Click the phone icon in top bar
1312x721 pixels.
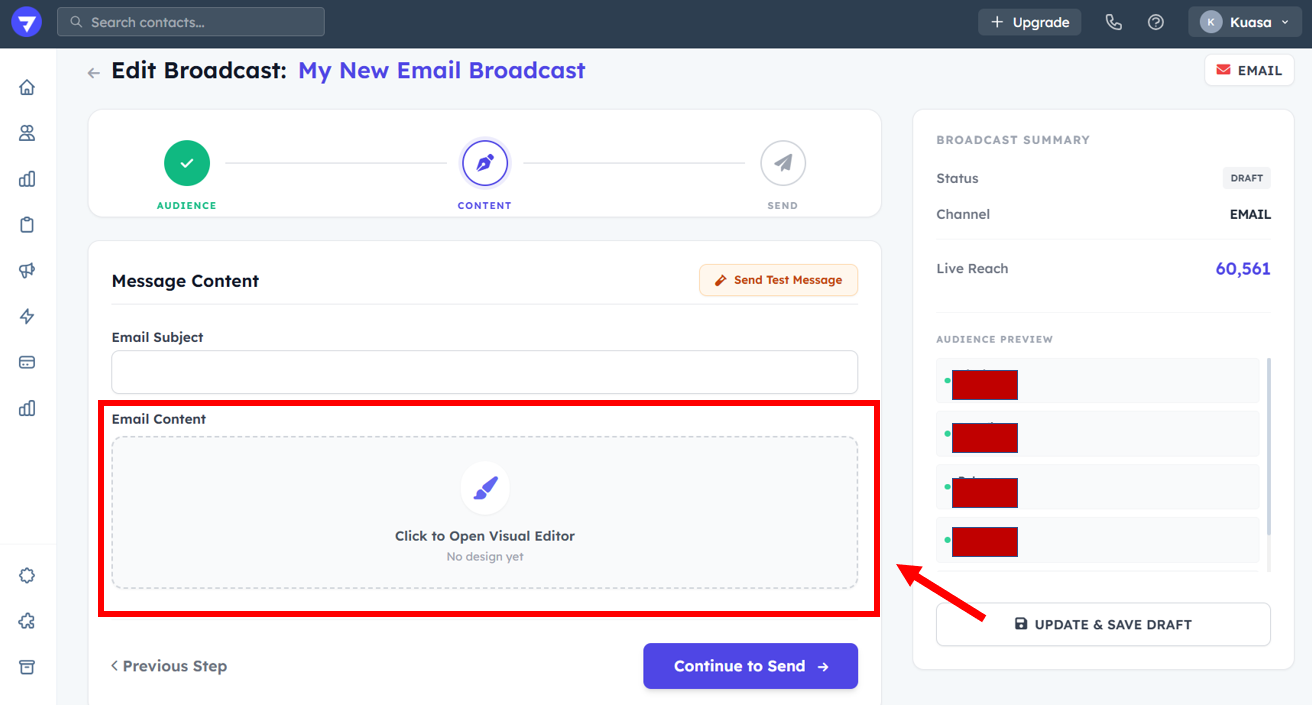(x=1113, y=22)
